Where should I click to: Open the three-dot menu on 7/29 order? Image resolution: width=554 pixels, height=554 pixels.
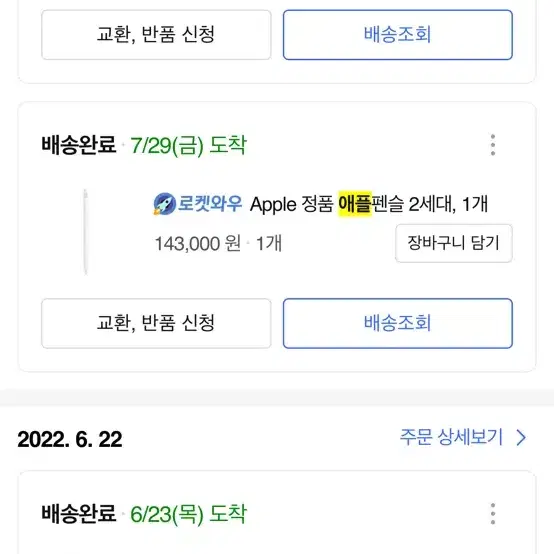tap(493, 145)
